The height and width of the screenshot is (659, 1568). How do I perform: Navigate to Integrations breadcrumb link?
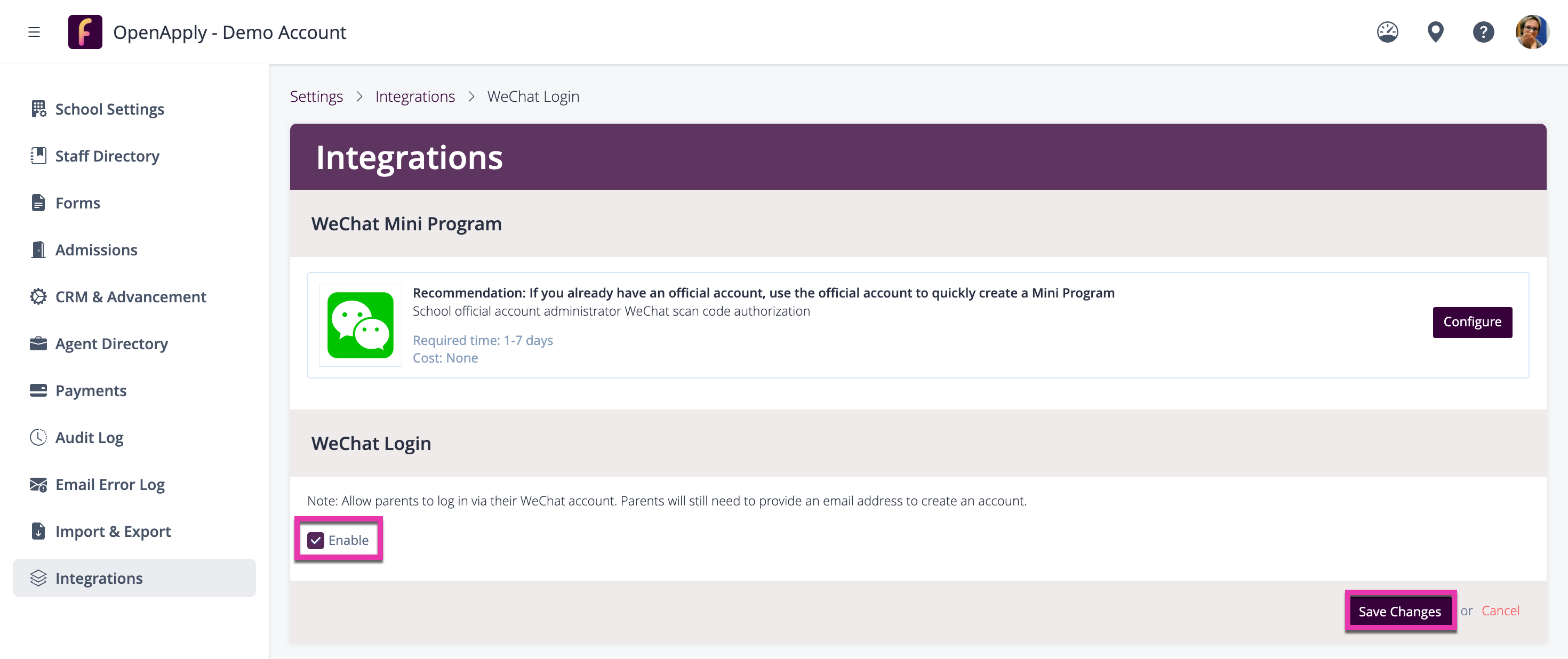point(414,96)
